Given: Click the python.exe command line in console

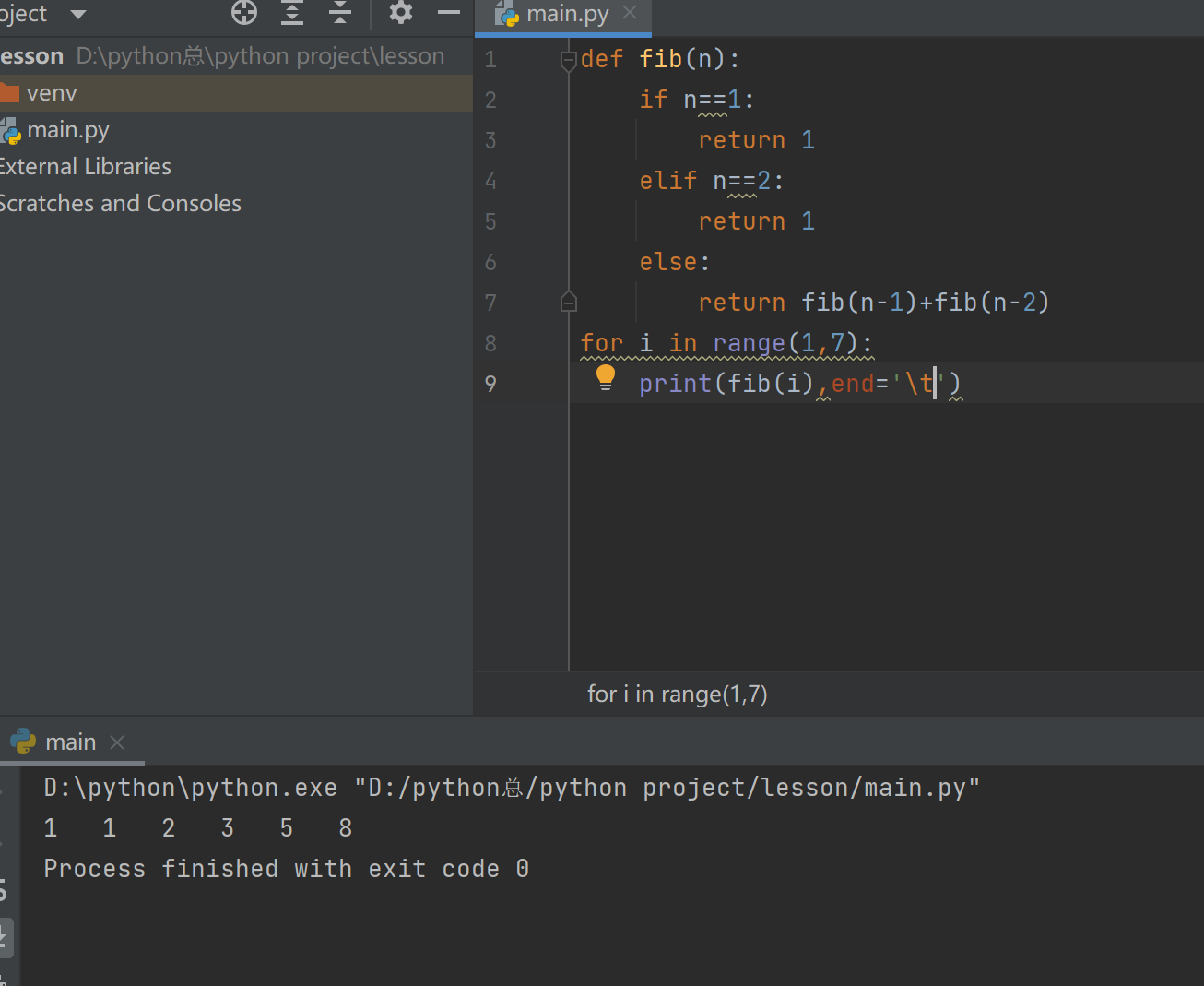Looking at the screenshot, I should click(x=512, y=788).
